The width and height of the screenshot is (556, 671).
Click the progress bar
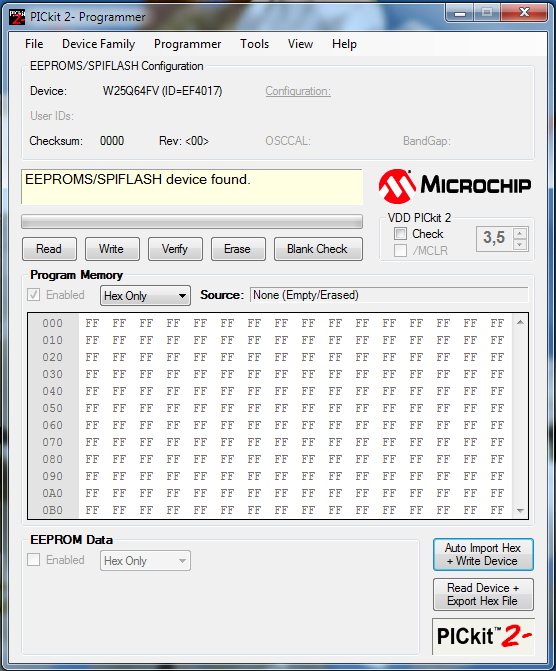click(192, 222)
